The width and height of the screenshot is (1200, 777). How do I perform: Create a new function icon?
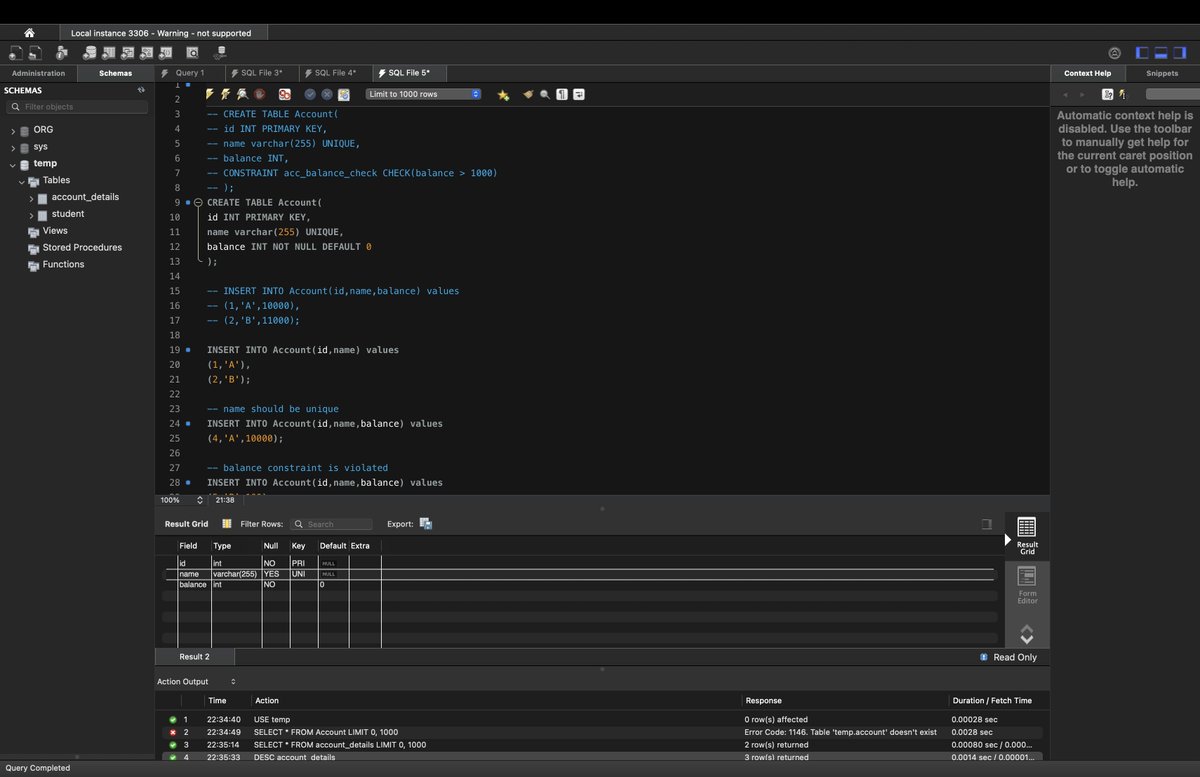(x=166, y=53)
